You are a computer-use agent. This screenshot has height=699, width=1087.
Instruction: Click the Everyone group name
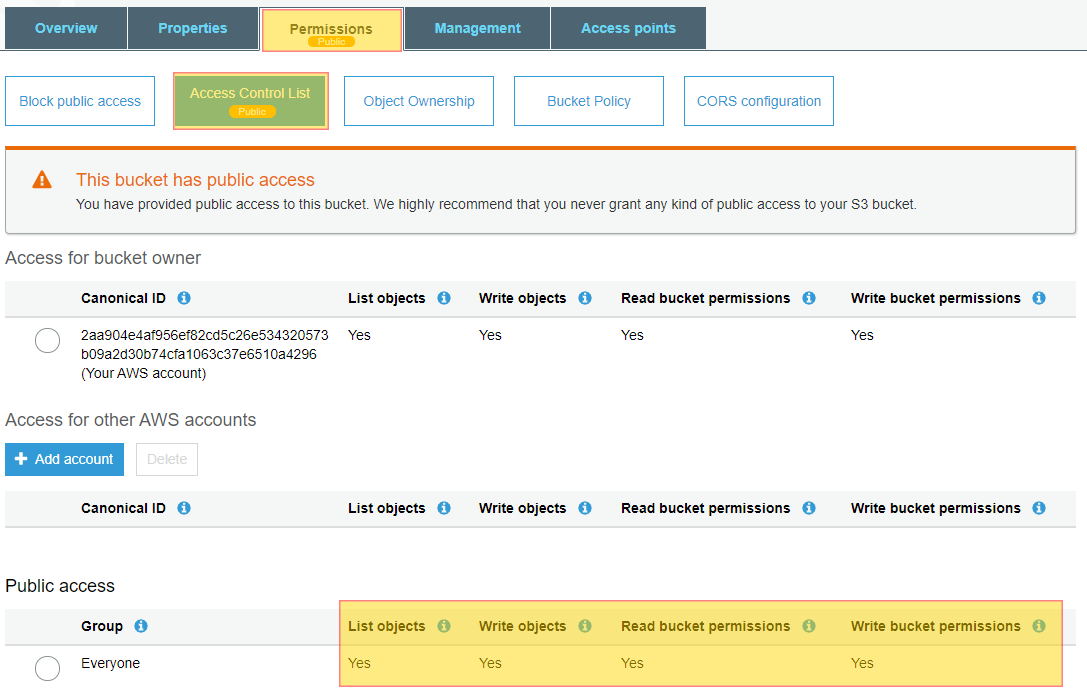point(110,664)
